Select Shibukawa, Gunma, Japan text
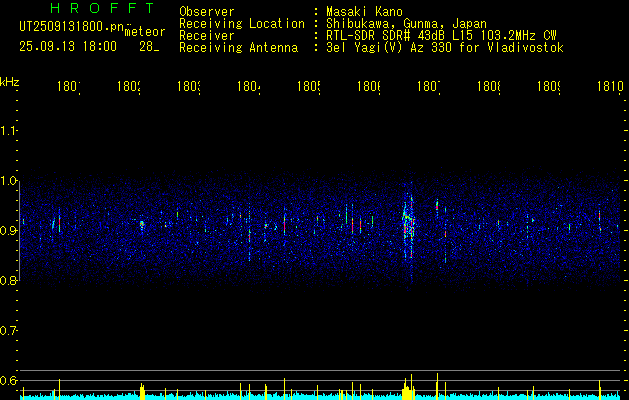 tap(406, 24)
